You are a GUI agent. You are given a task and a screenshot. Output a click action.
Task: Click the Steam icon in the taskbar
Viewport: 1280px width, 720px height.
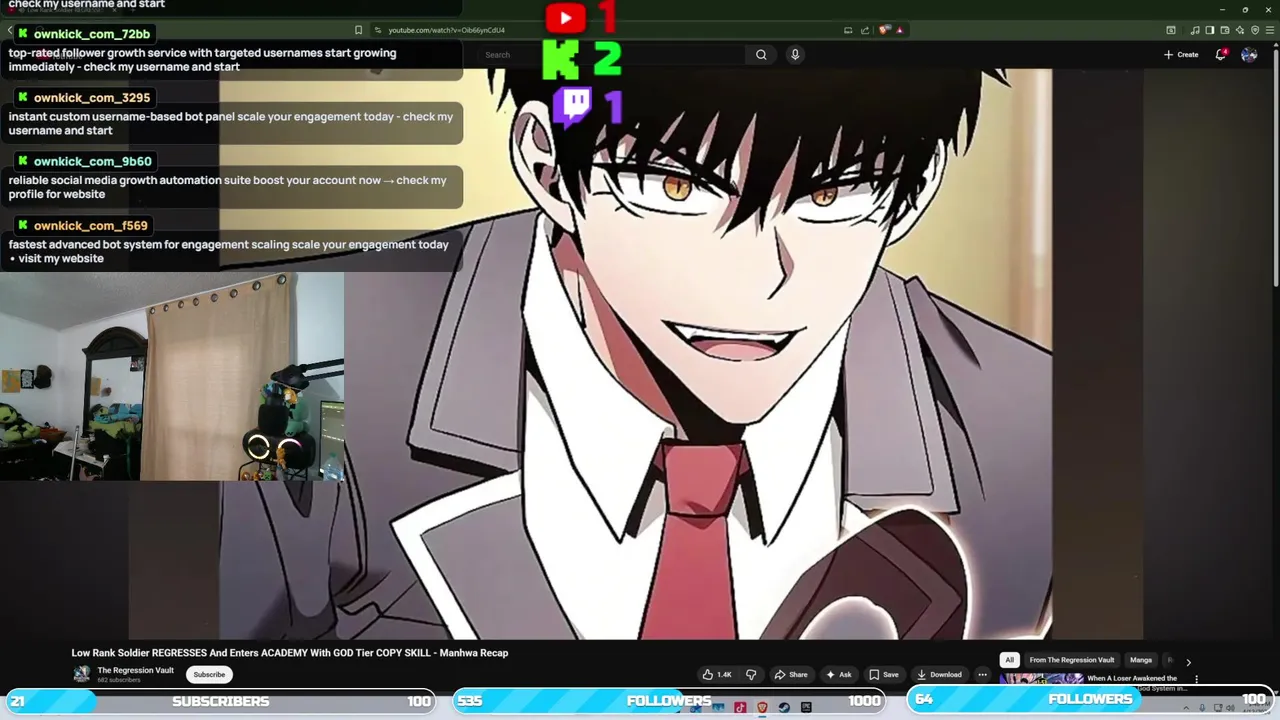coord(784,707)
